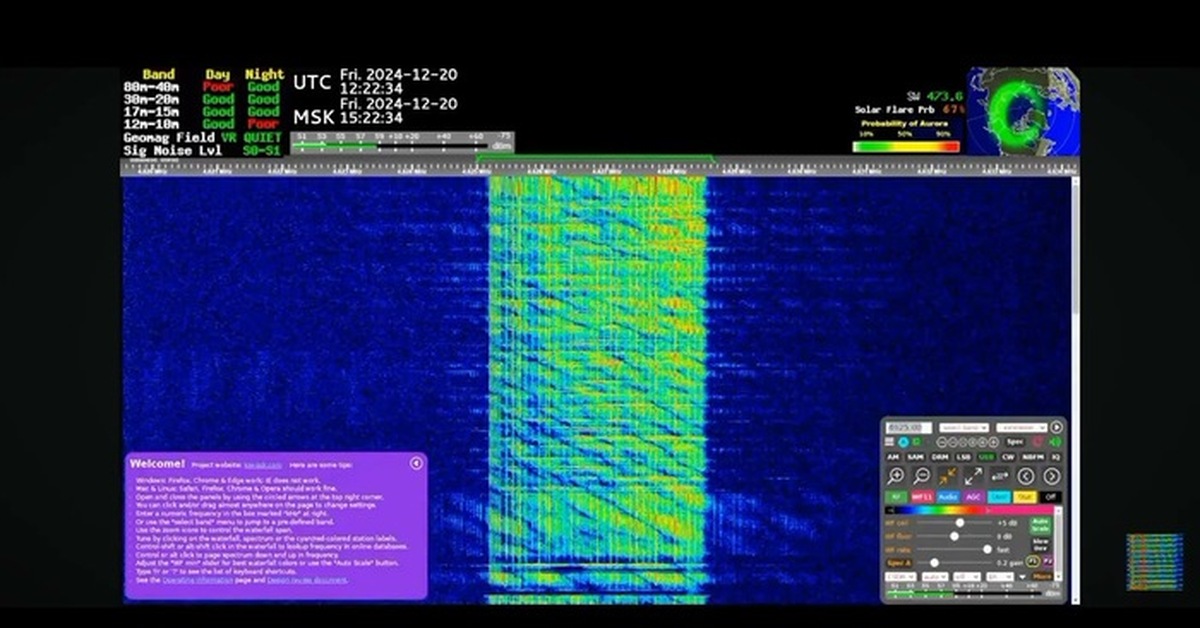Click the frequency entry input box
Screen dimensions: 1200x628
[x=909, y=427]
